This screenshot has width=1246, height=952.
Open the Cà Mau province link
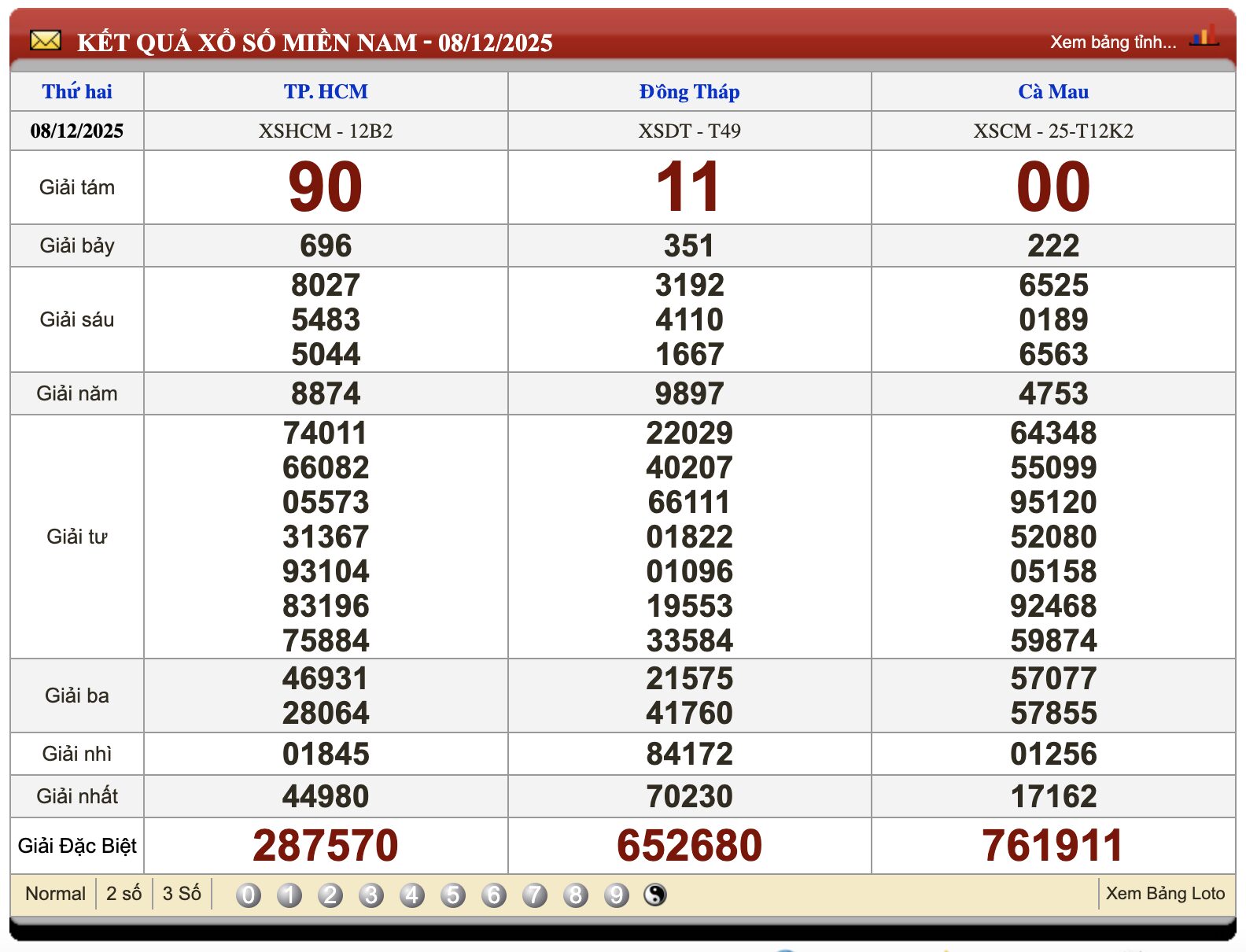pyautogui.click(x=1053, y=92)
